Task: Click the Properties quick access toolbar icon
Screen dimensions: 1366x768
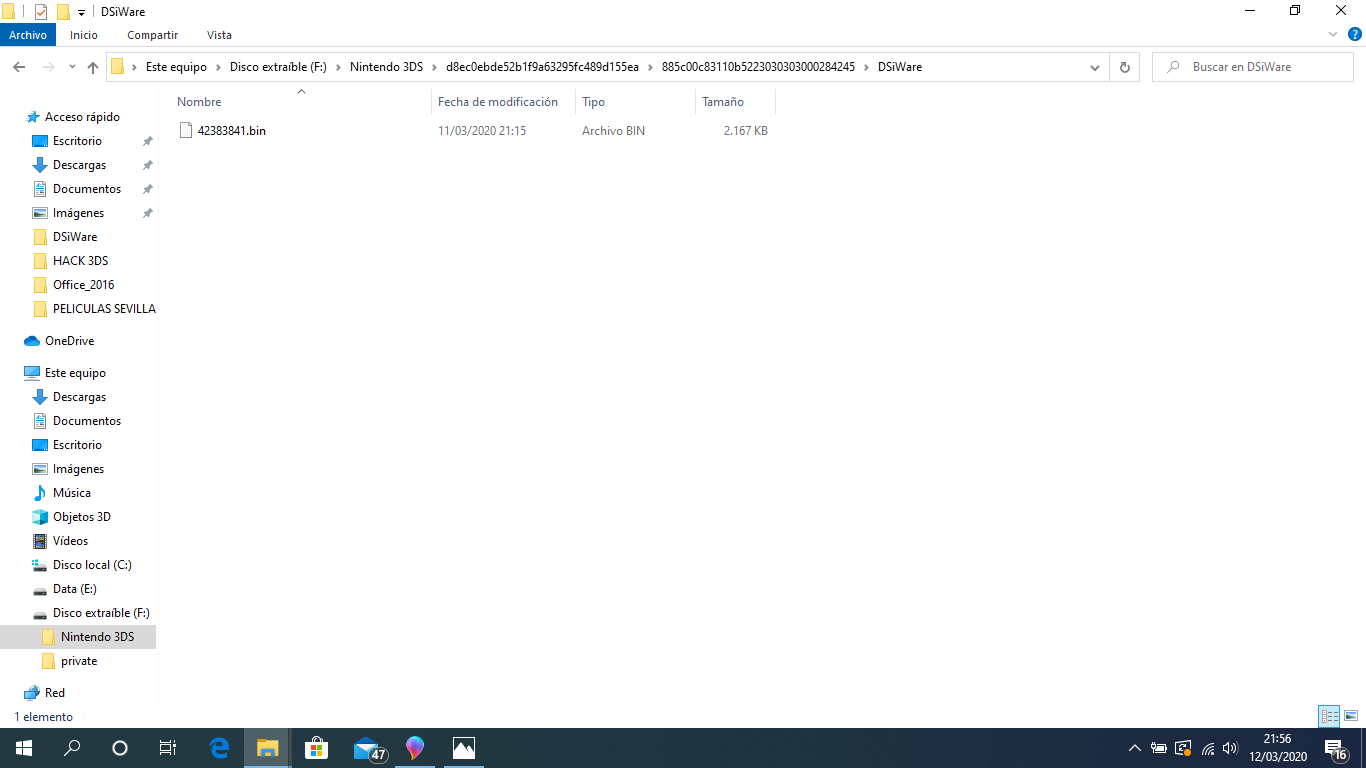Action: [x=41, y=12]
